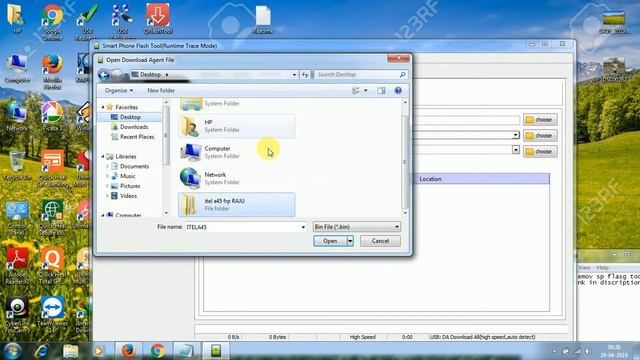Click middle choose button in Flash Tool

[540, 136]
